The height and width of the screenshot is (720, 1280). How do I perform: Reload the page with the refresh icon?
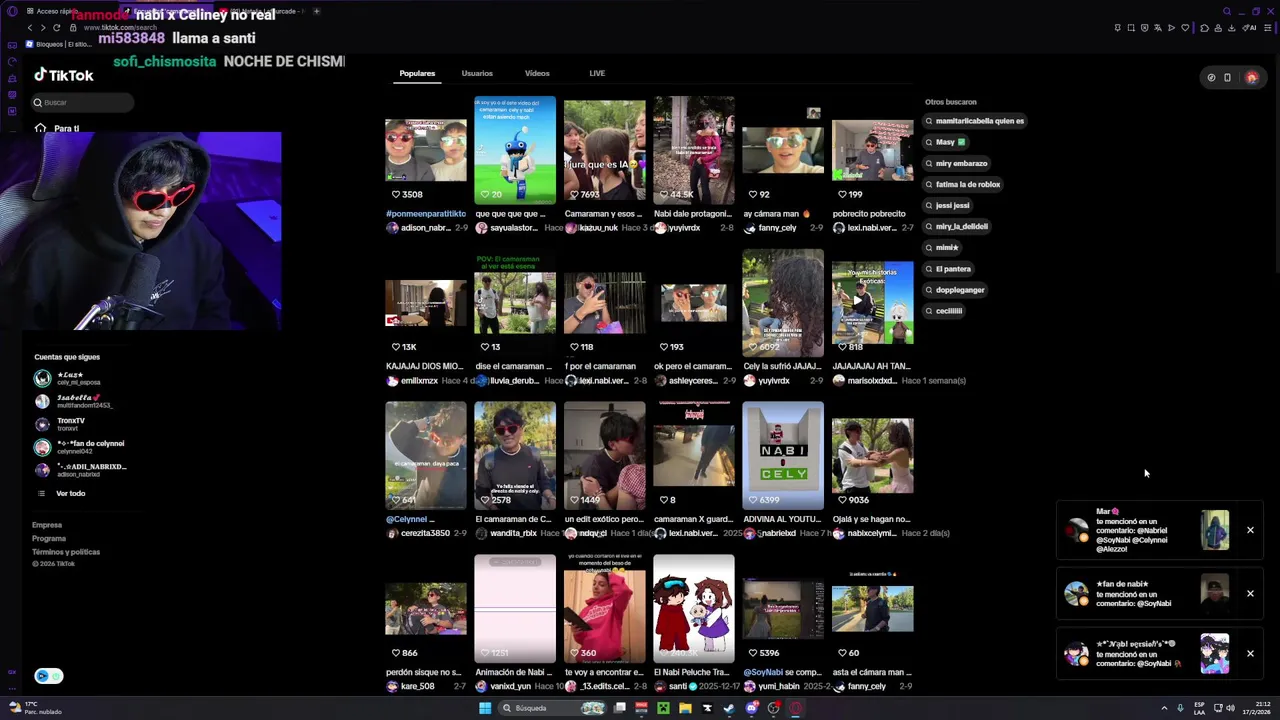click(56, 27)
